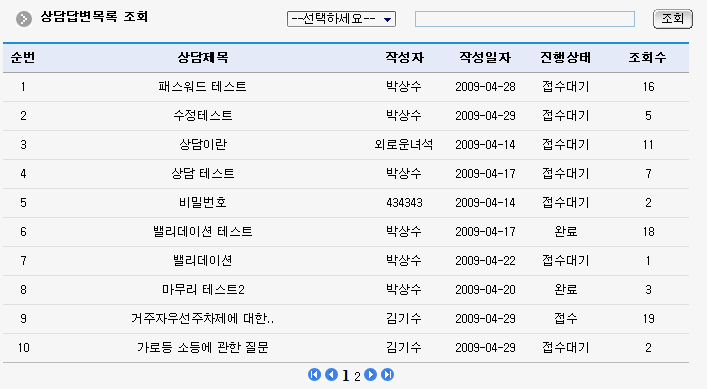
Task: Go to the next page
Action: [x=370, y=375]
